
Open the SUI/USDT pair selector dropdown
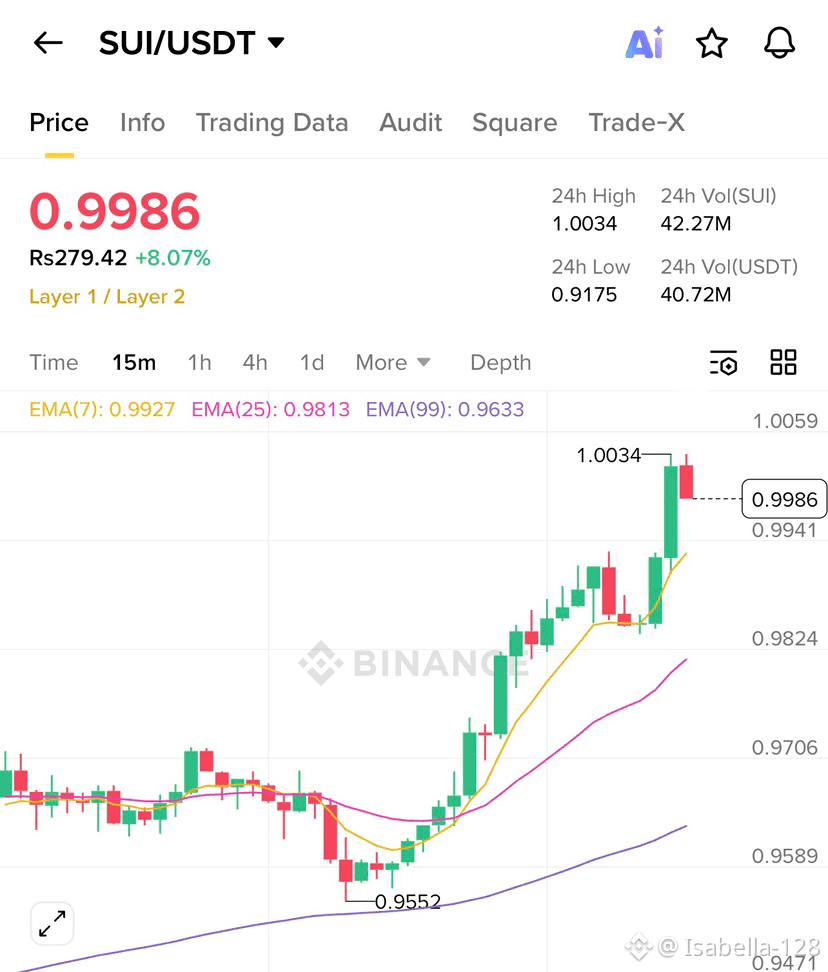(x=192, y=43)
